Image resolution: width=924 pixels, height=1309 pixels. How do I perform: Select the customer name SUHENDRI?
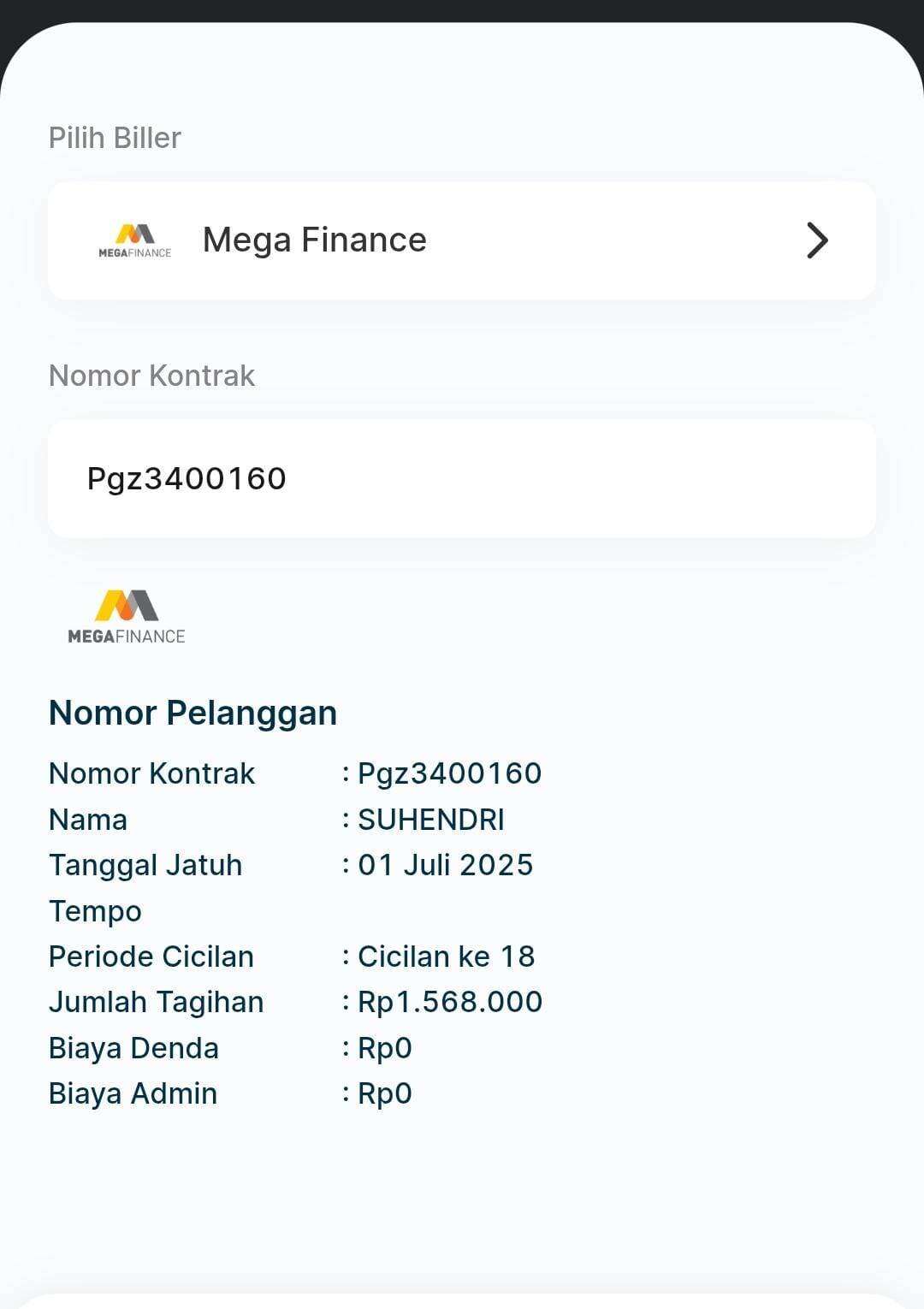(x=431, y=820)
